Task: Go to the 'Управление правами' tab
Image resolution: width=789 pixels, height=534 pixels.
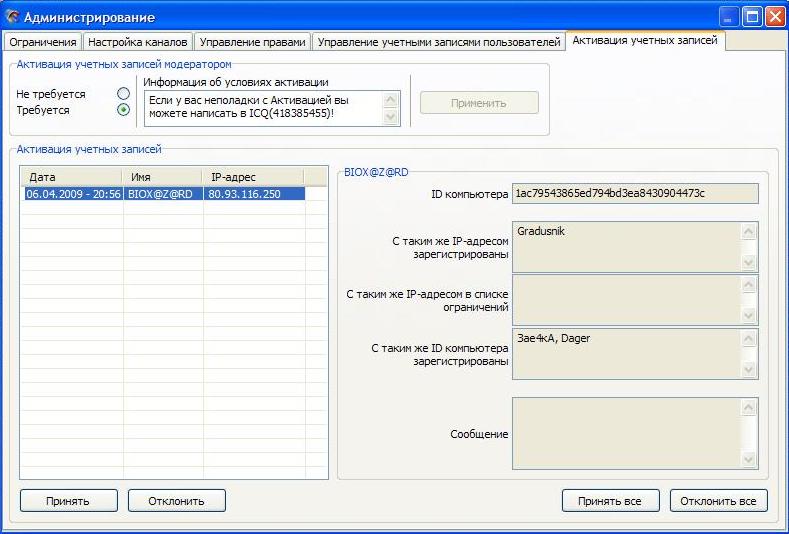Action: pyautogui.click(x=252, y=42)
